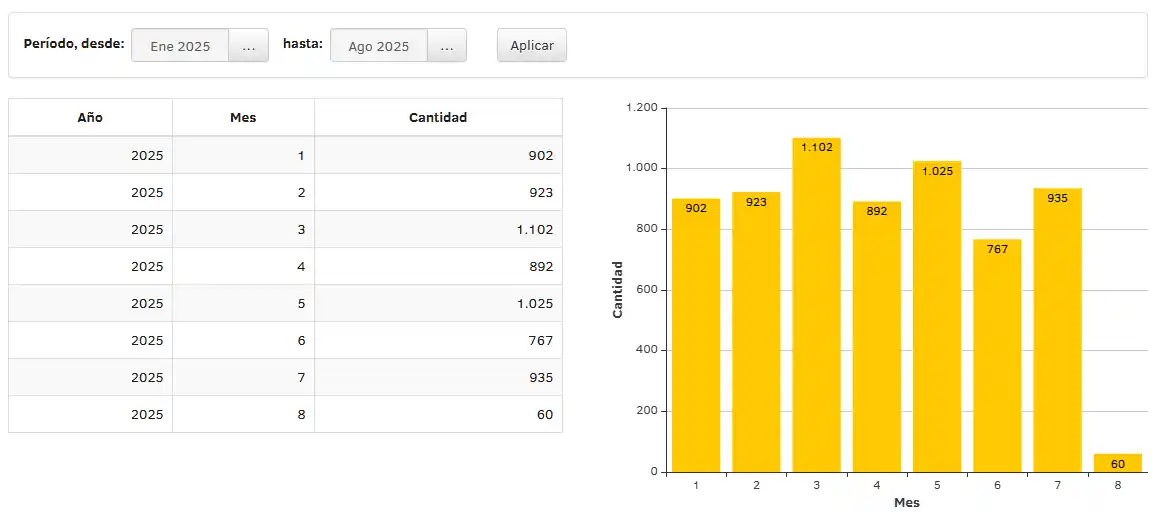Image resolution: width=1174 pixels, height=512 pixels.
Task: Click the 'Ene 2025' start period field
Action: pyautogui.click(x=180, y=46)
